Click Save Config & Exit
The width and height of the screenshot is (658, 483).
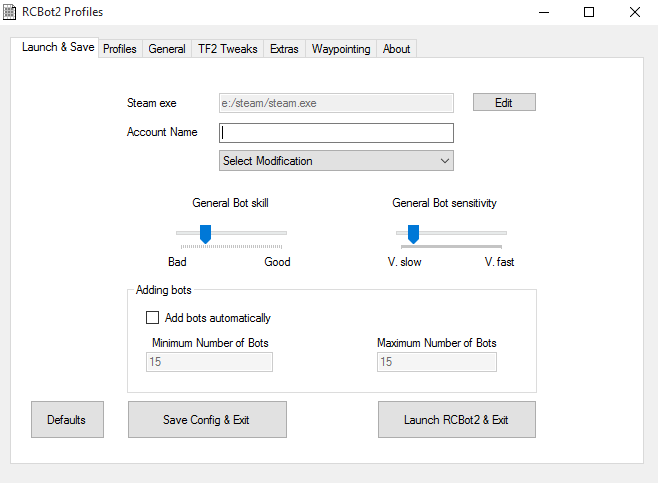pyautogui.click(x=207, y=420)
